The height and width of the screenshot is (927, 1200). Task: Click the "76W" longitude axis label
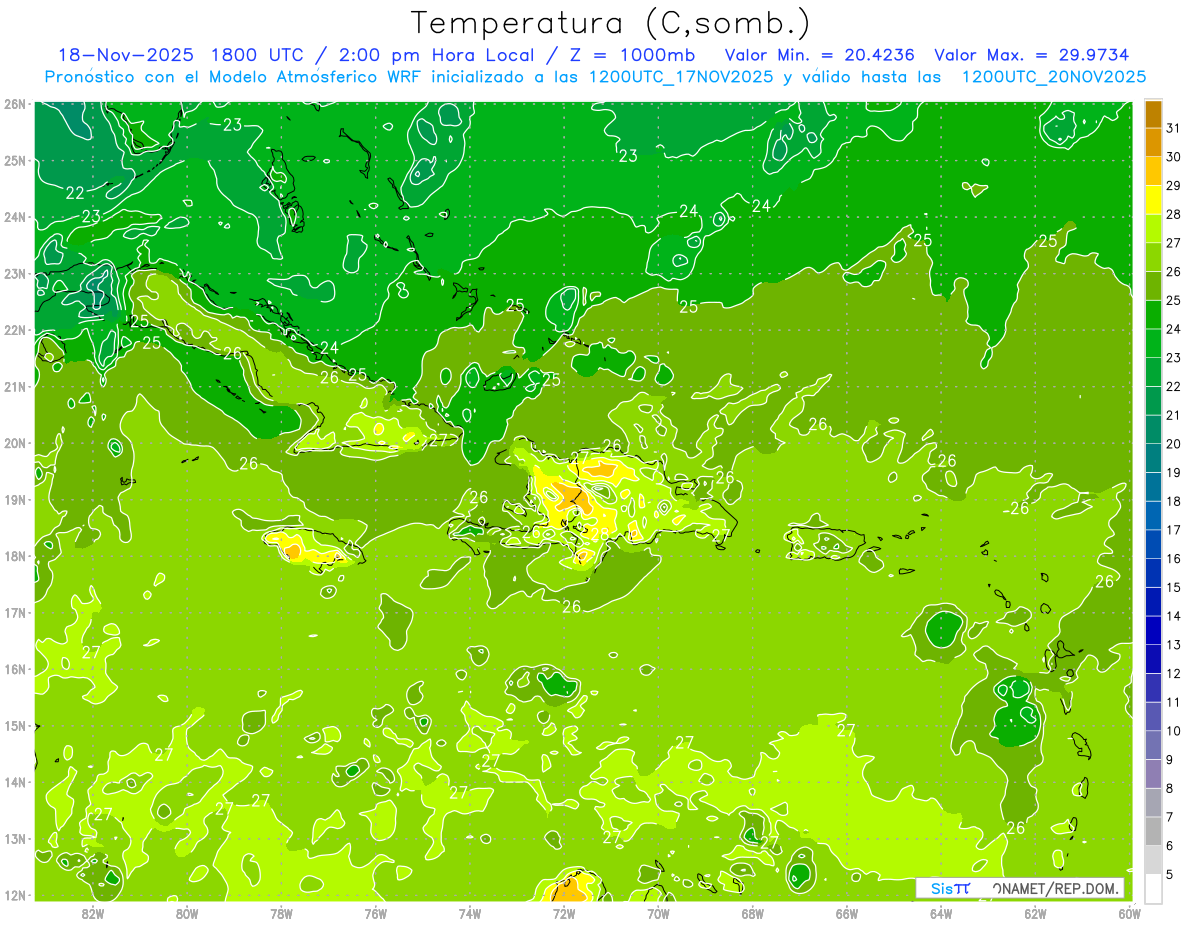click(x=375, y=913)
